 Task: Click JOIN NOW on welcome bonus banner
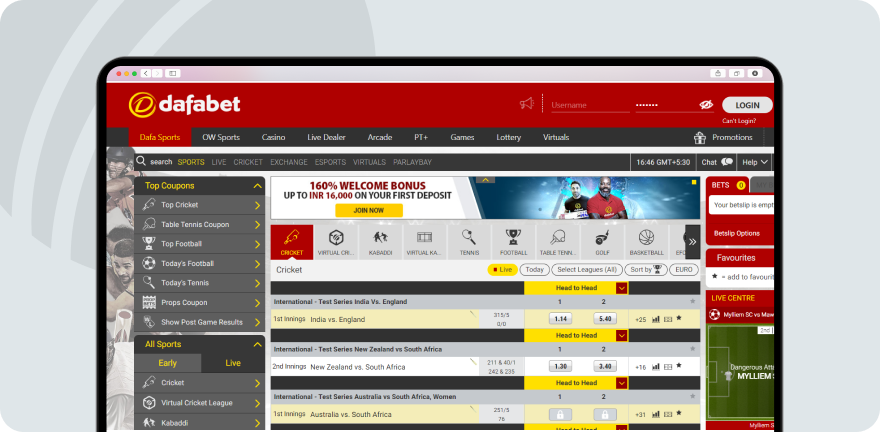coord(369,210)
